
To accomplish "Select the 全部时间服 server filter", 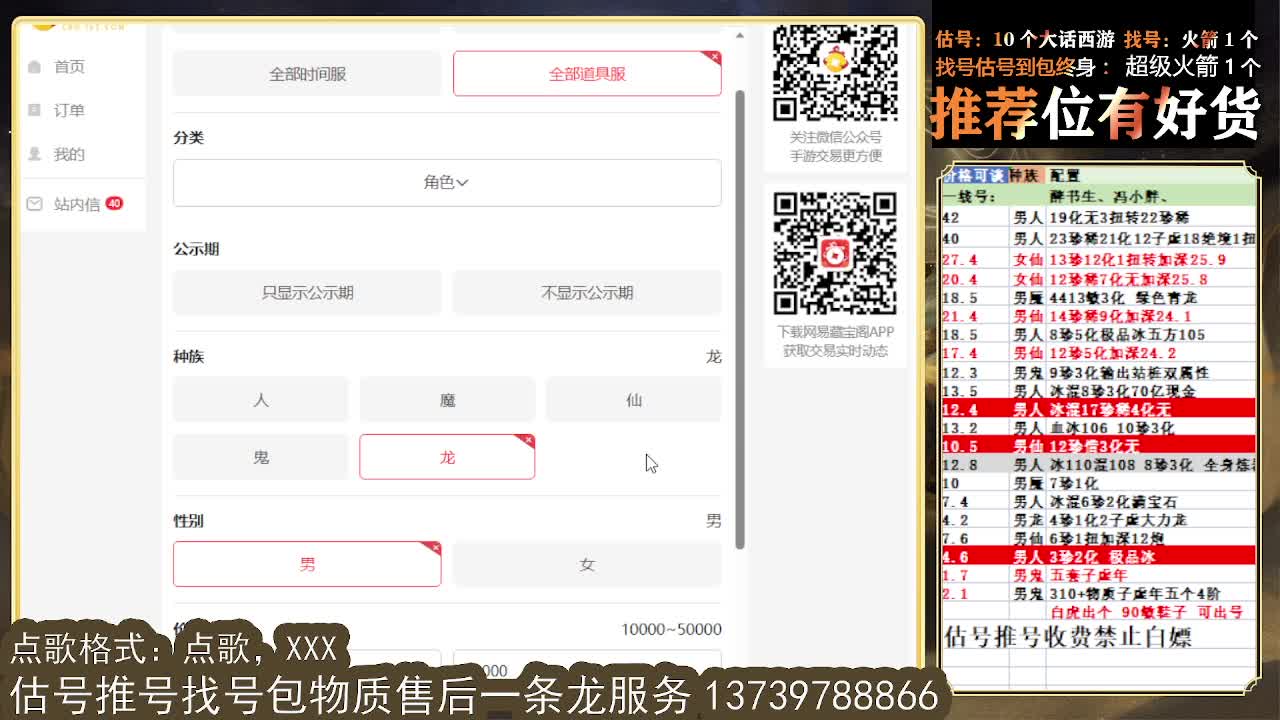I will (307, 73).
